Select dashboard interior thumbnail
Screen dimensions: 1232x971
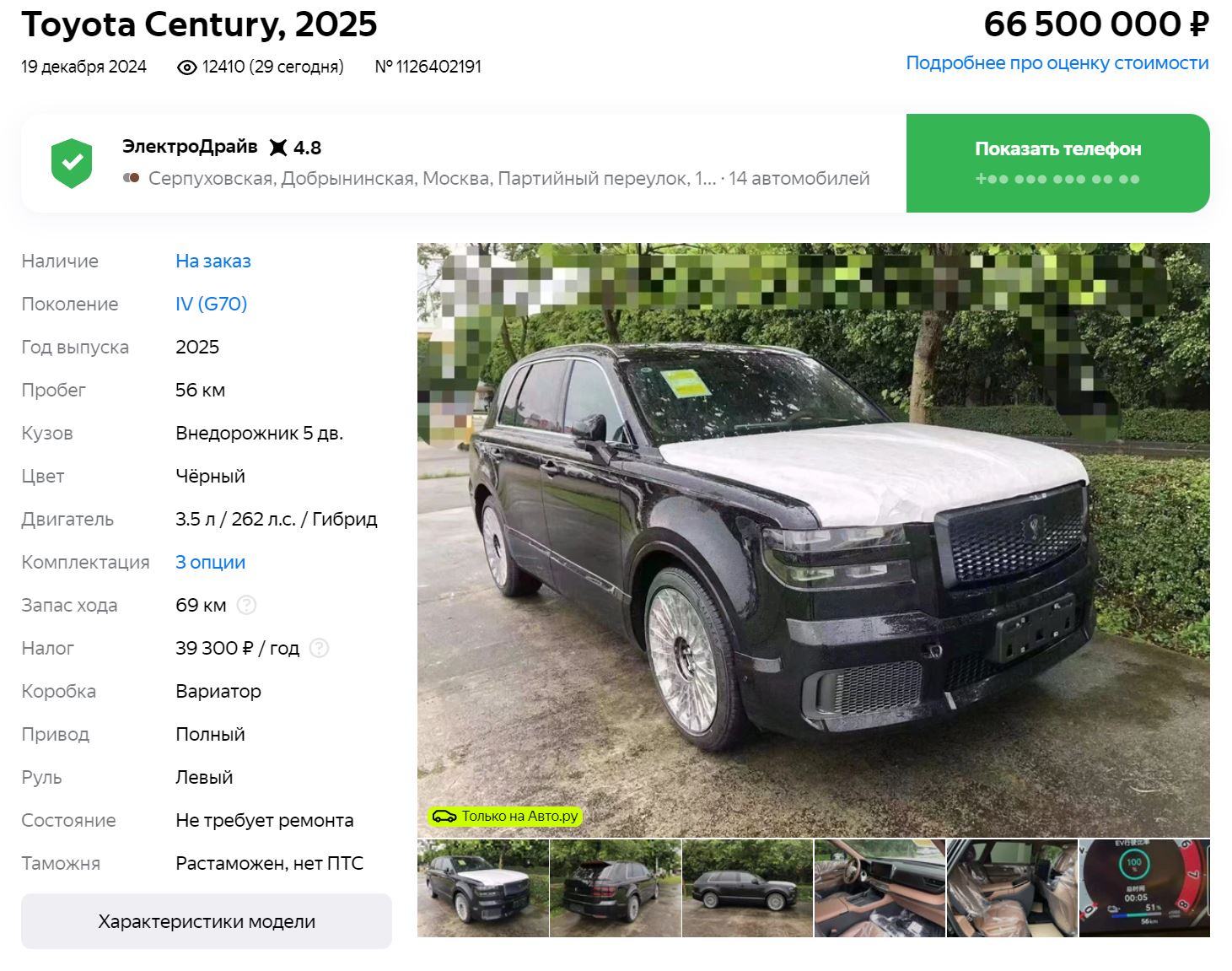(880, 888)
